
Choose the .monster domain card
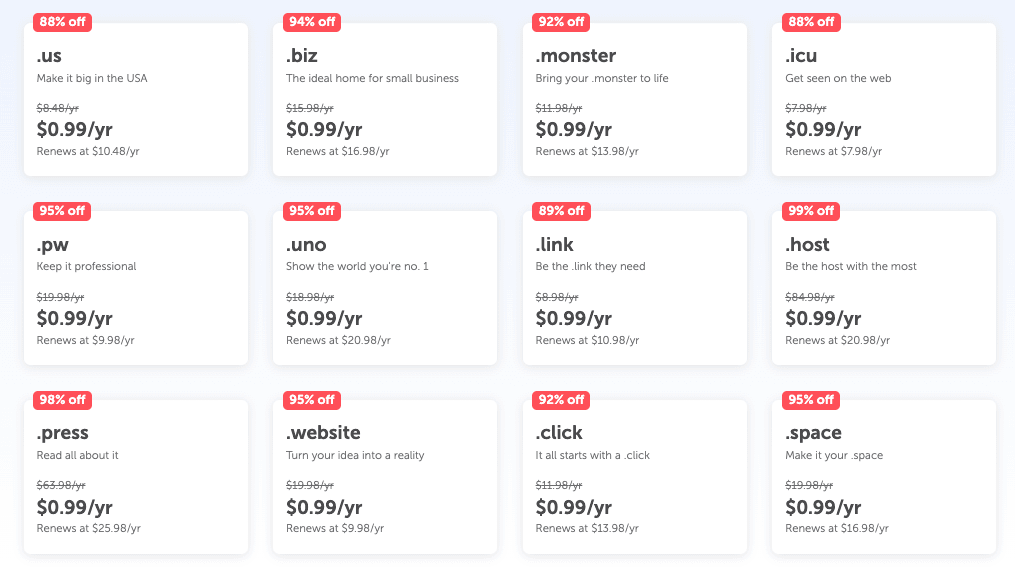pos(635,100)
